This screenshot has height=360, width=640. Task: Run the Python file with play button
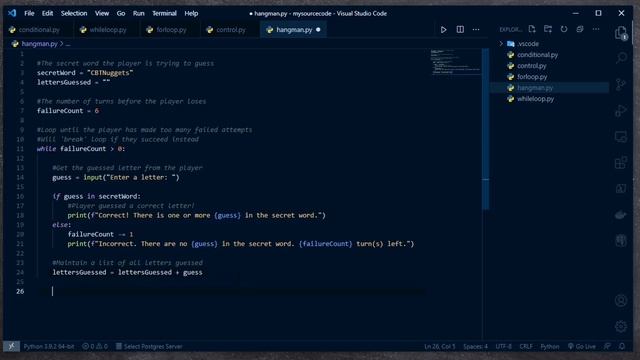[x=443, y=29]
